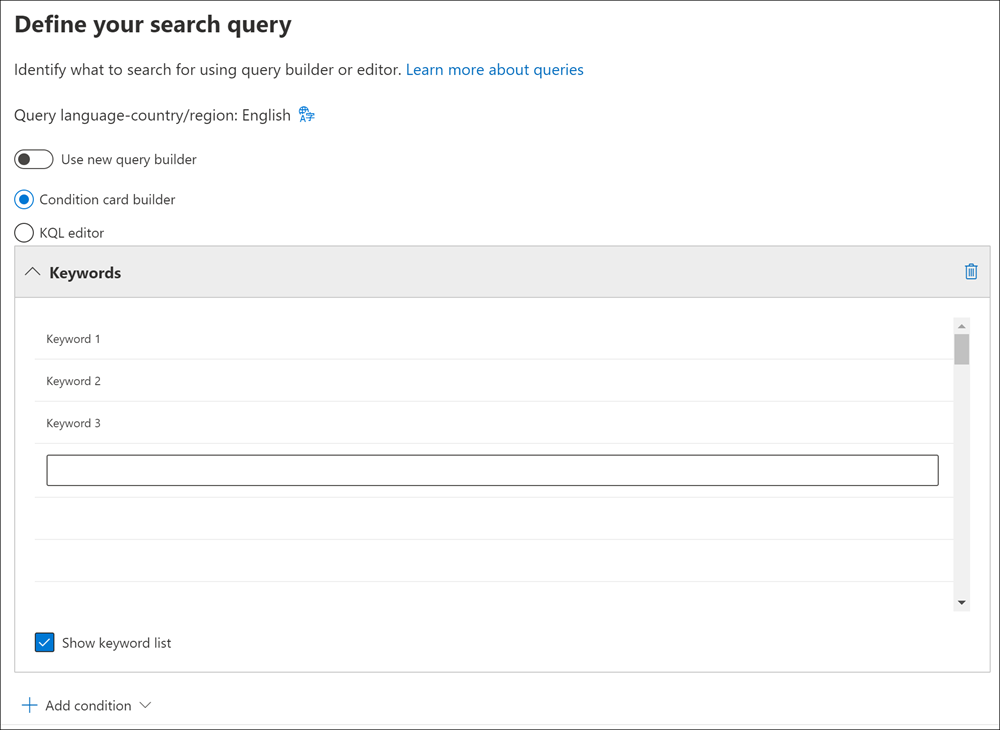Click the keyword list scroll down arrow
This screenshot has height=730, width=1000.
tap(962, 602)
